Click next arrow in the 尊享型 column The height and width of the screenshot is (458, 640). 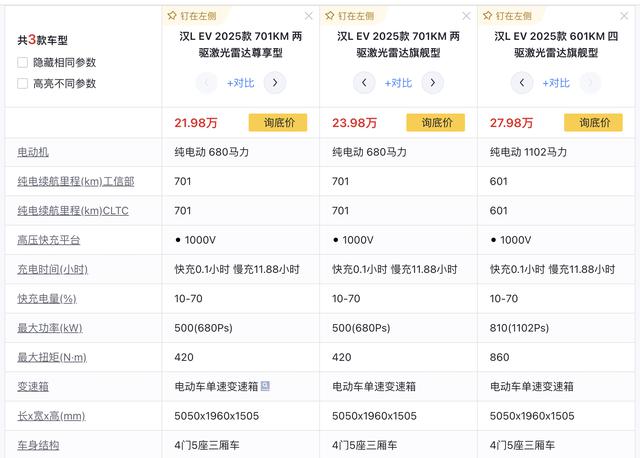[x=275, y=83]
